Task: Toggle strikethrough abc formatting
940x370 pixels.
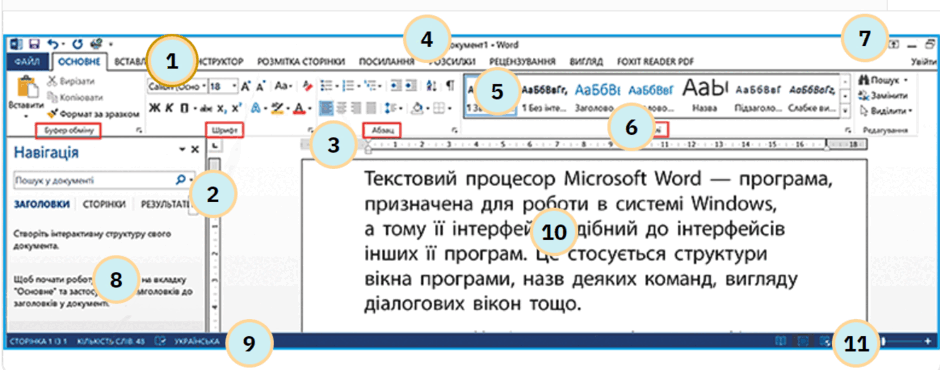Action: point(206,109)
